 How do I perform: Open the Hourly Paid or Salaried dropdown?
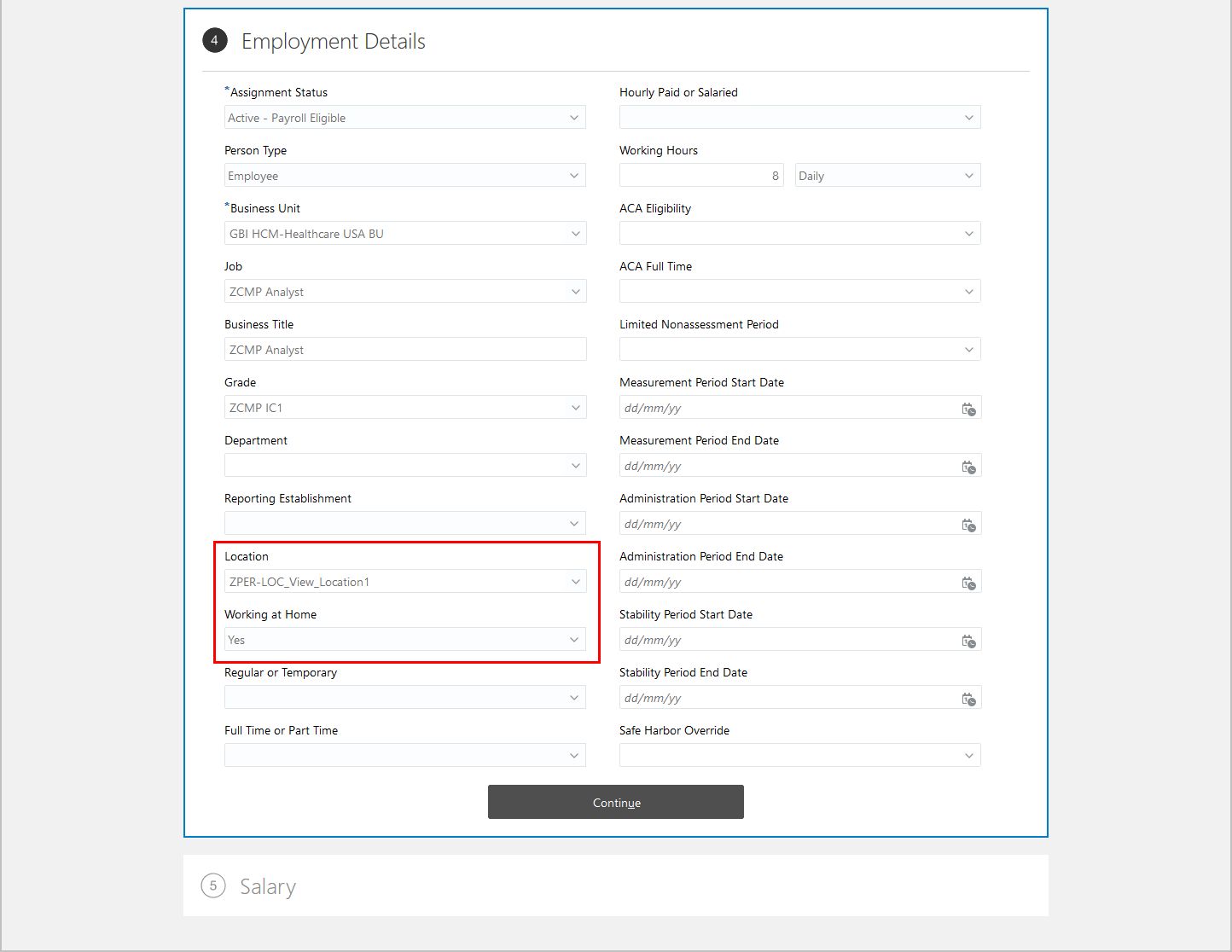[x=968, y=118]
